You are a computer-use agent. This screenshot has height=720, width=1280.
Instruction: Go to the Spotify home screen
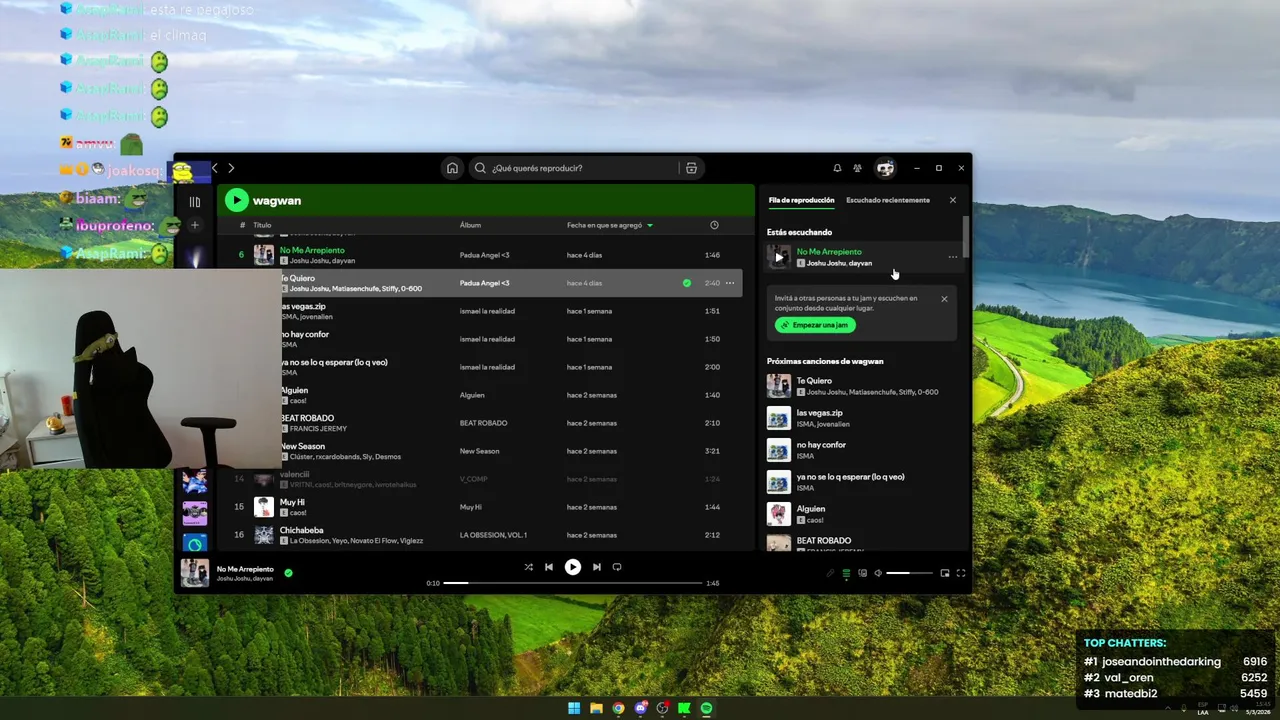452,168
